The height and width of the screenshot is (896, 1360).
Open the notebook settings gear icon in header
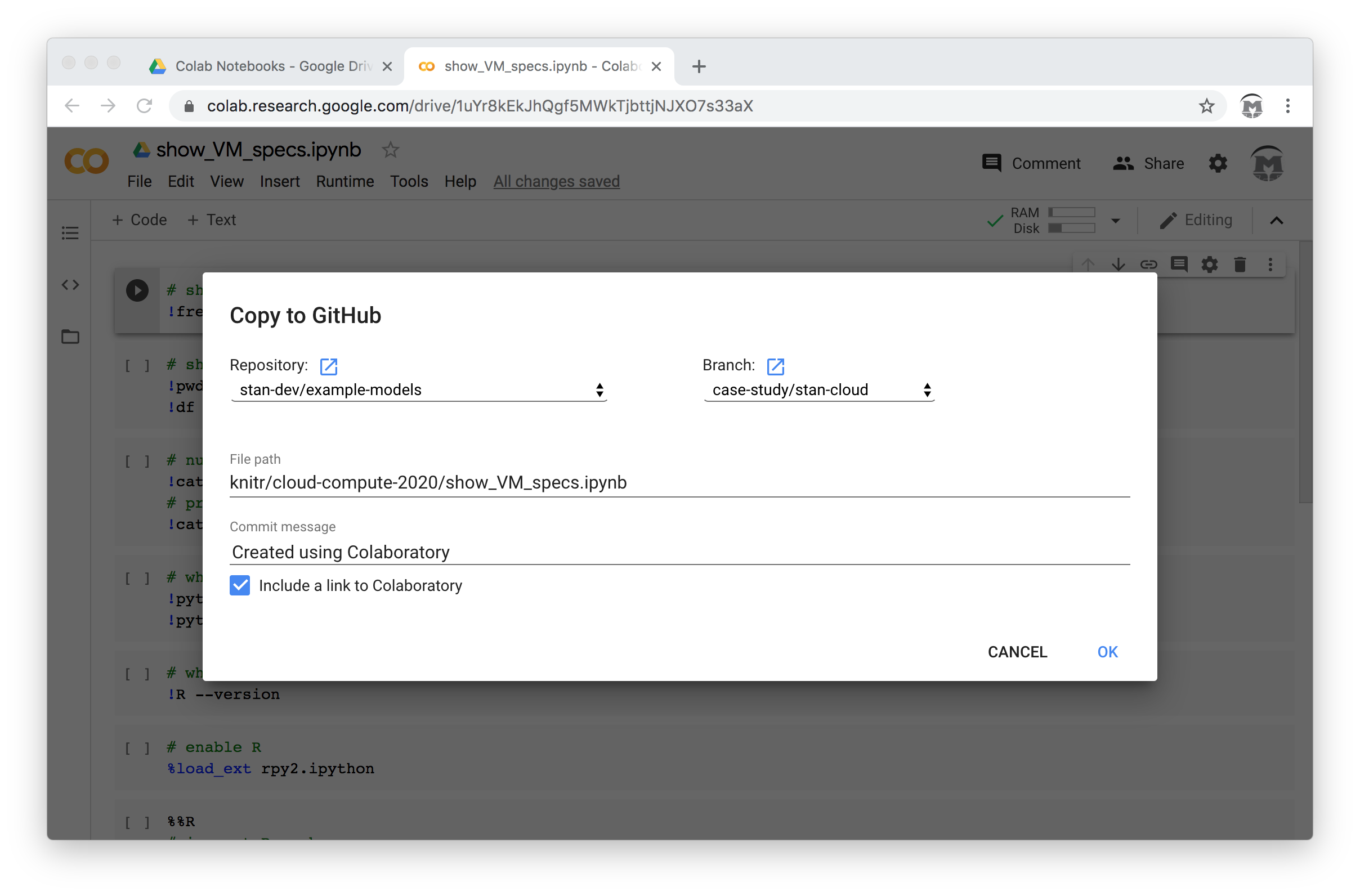click(x=1218, y=163)
